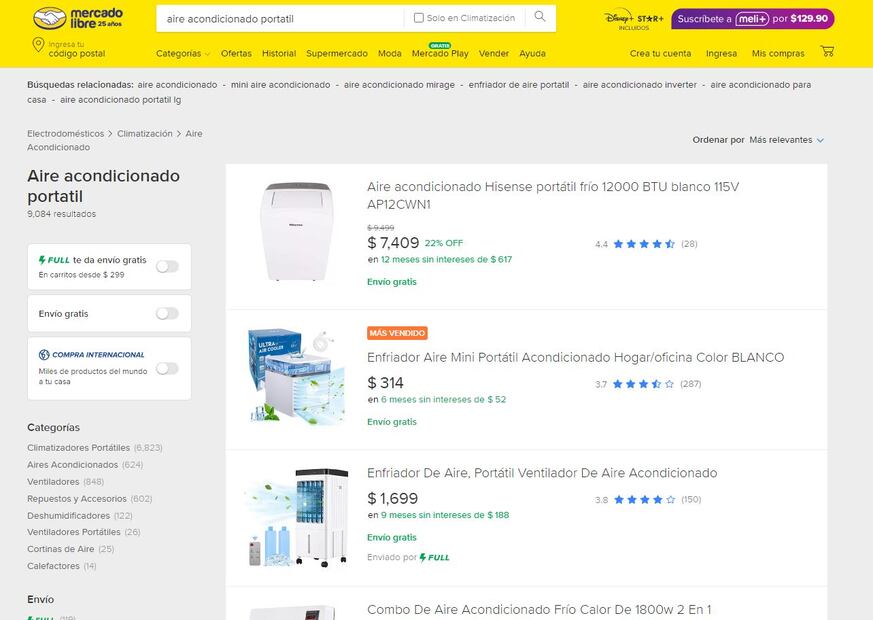This screenshot has height=620, width=873.
Task: Check the Solo en Climatización checkbox
Action: click(x=419, y=18)
